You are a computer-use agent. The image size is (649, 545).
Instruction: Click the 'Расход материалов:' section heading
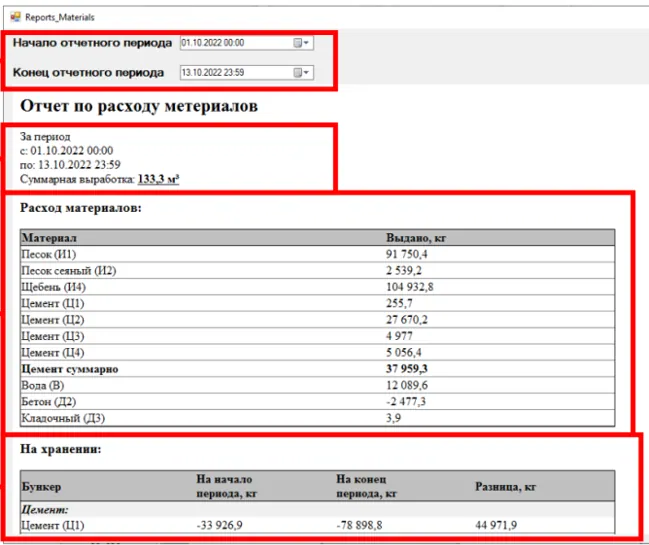click(81, 208)
